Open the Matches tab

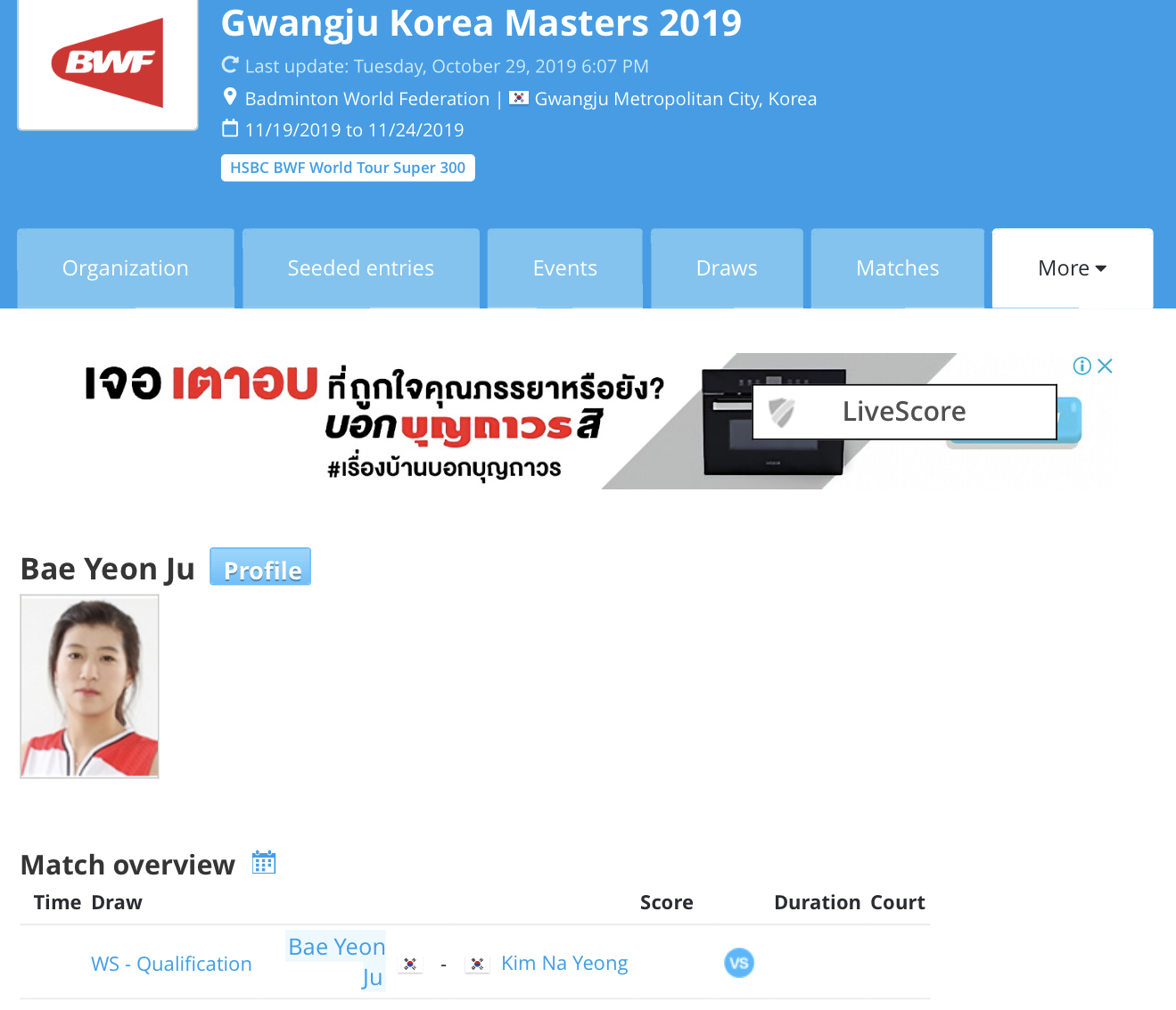click(x=898, y=268)
